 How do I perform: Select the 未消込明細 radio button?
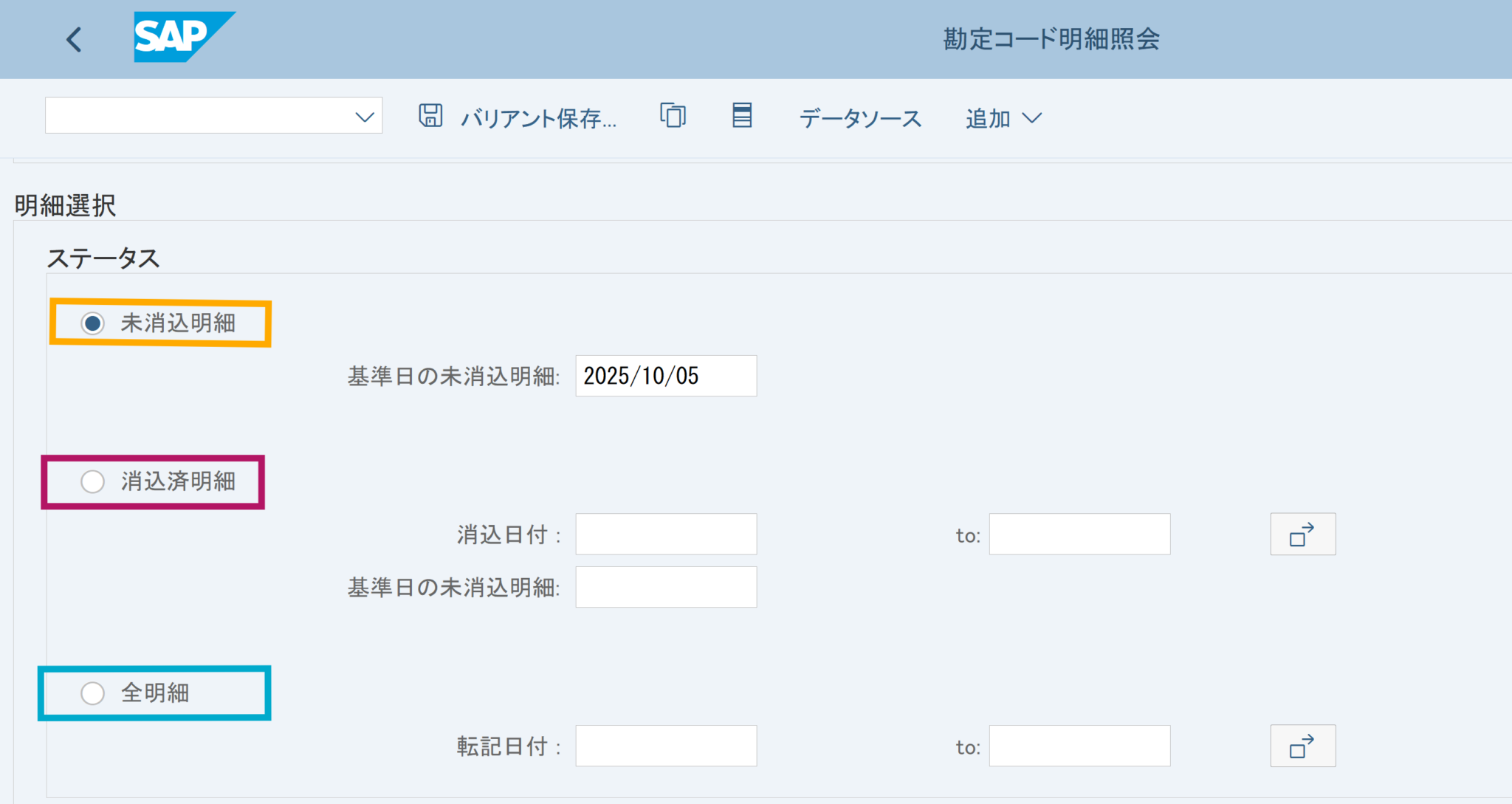92,323
